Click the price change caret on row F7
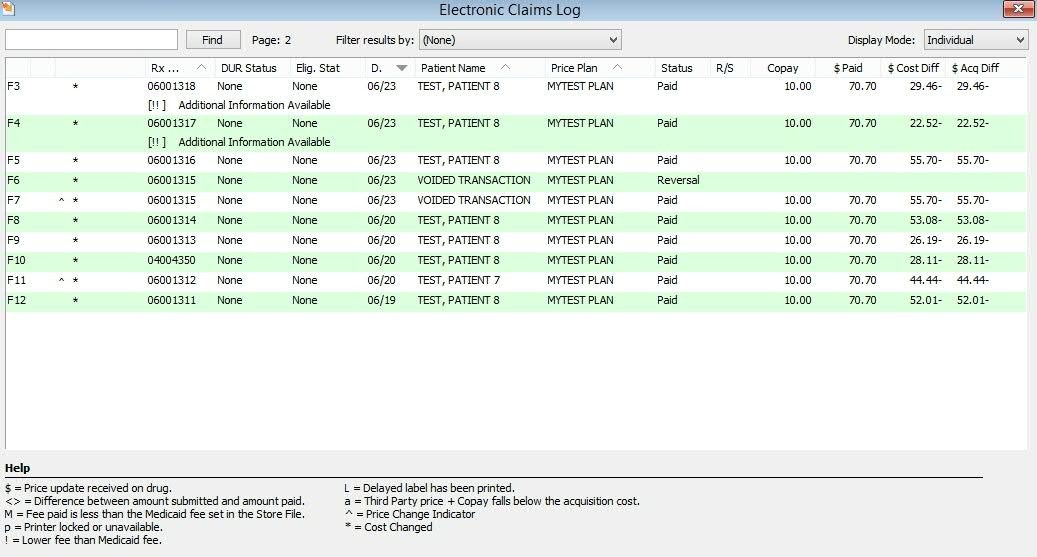1037x557 pixels. click(x=61, y=201)
